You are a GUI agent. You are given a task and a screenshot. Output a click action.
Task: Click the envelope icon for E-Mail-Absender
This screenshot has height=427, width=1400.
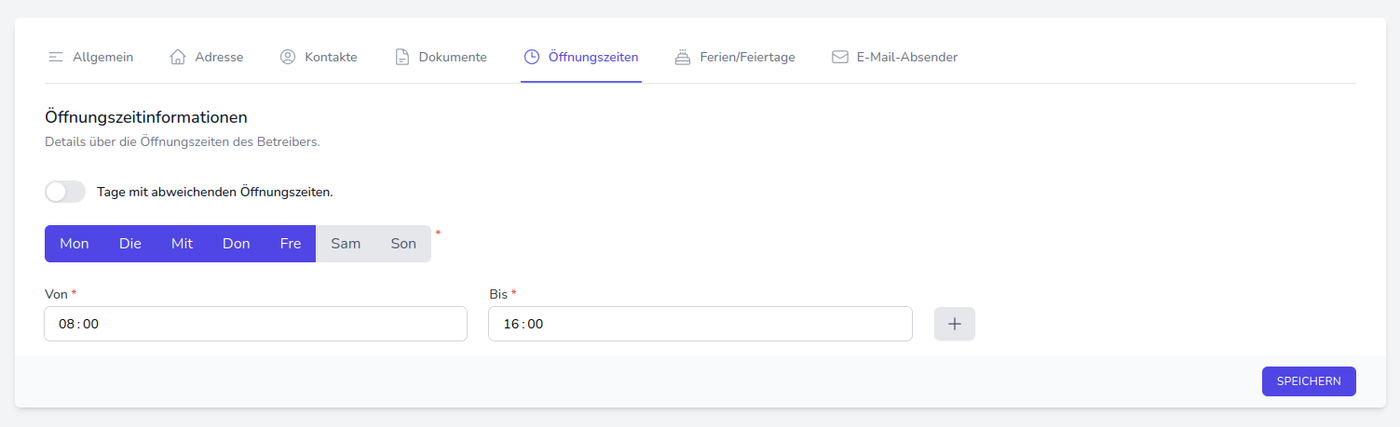pyautogui.click(x=840, y=57)
